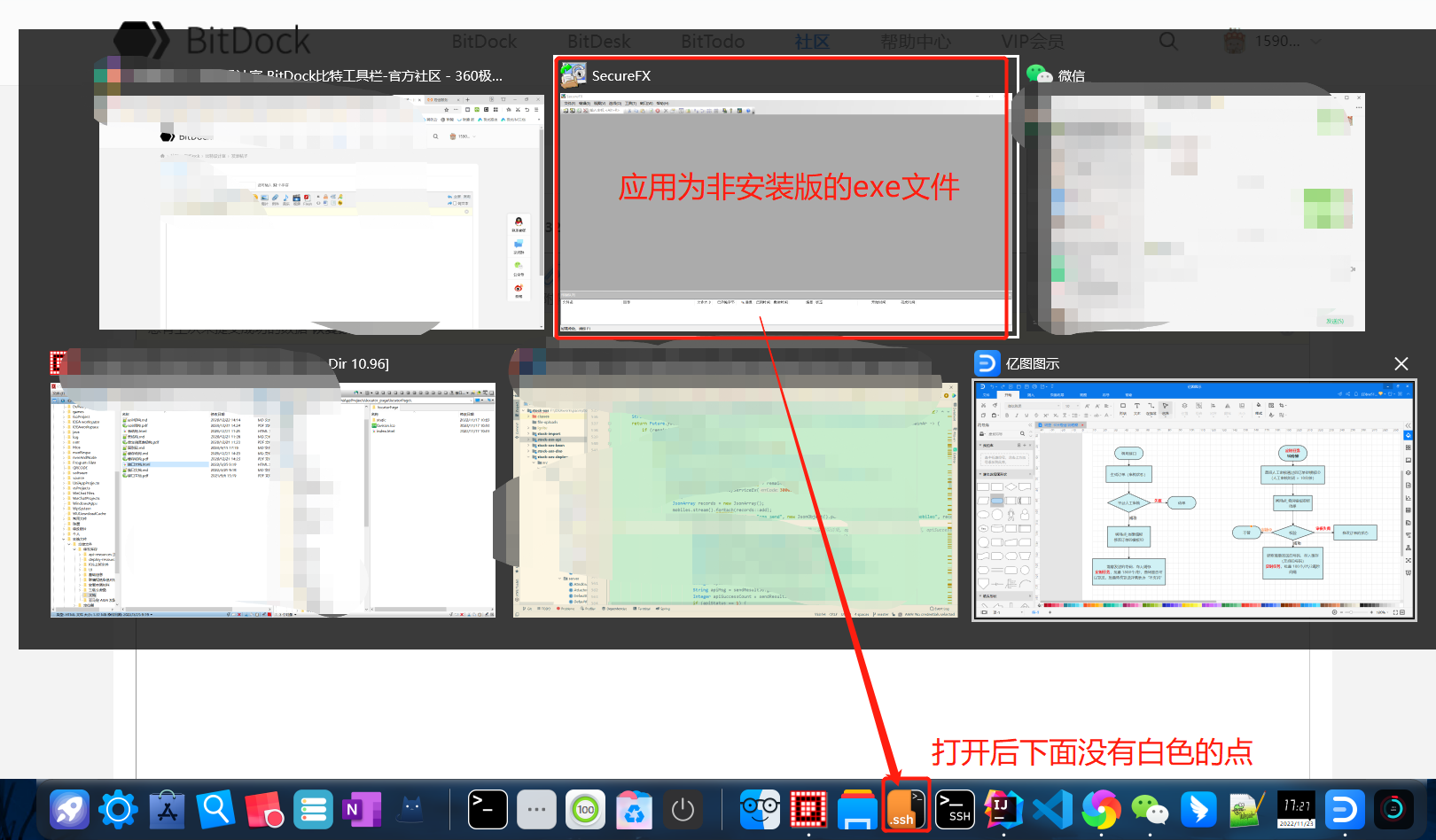Open the VIP会员 nav link

pyautogui.click(x=1033, y=42)
